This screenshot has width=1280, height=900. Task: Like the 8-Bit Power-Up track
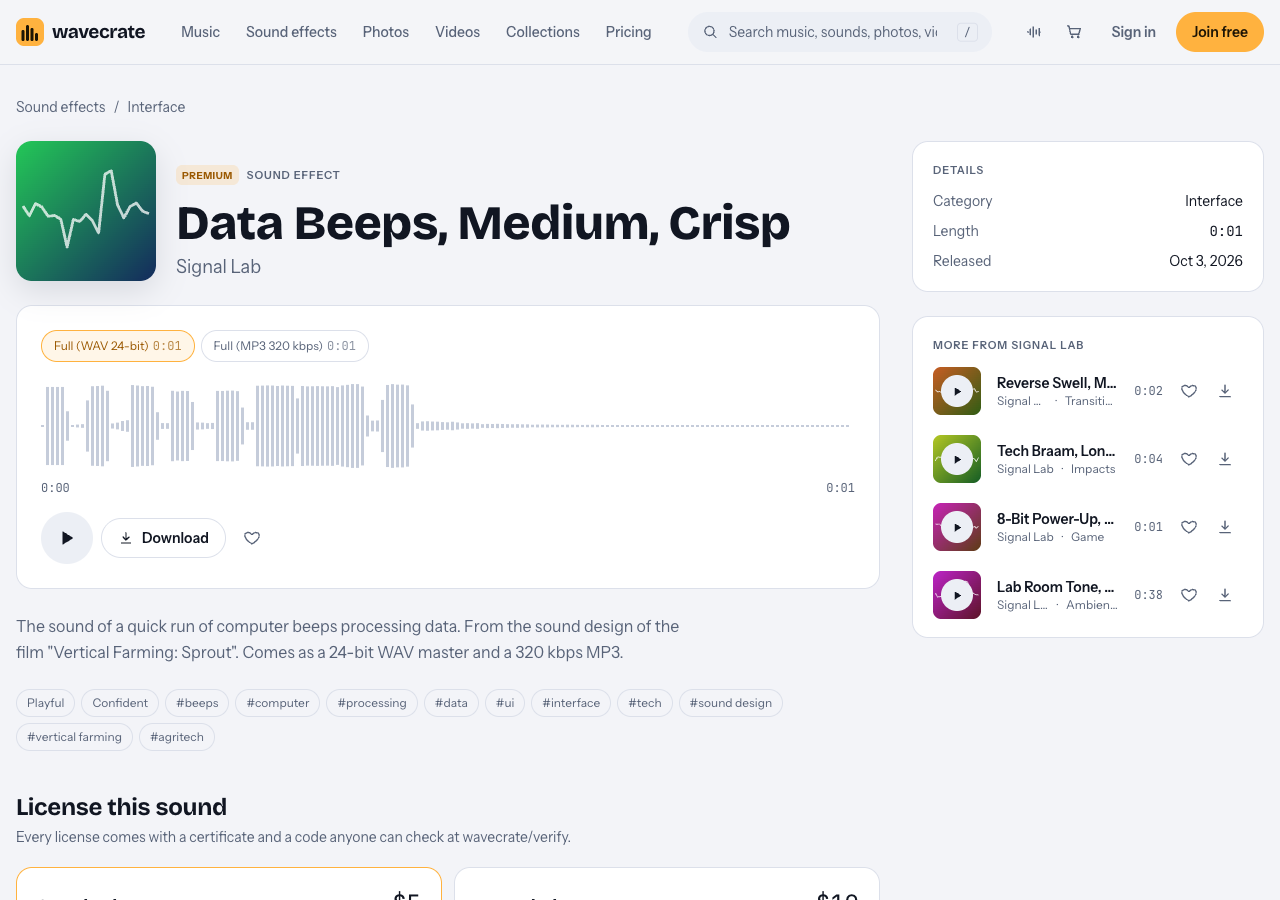pyautogui.click(x=1189, y=527)
